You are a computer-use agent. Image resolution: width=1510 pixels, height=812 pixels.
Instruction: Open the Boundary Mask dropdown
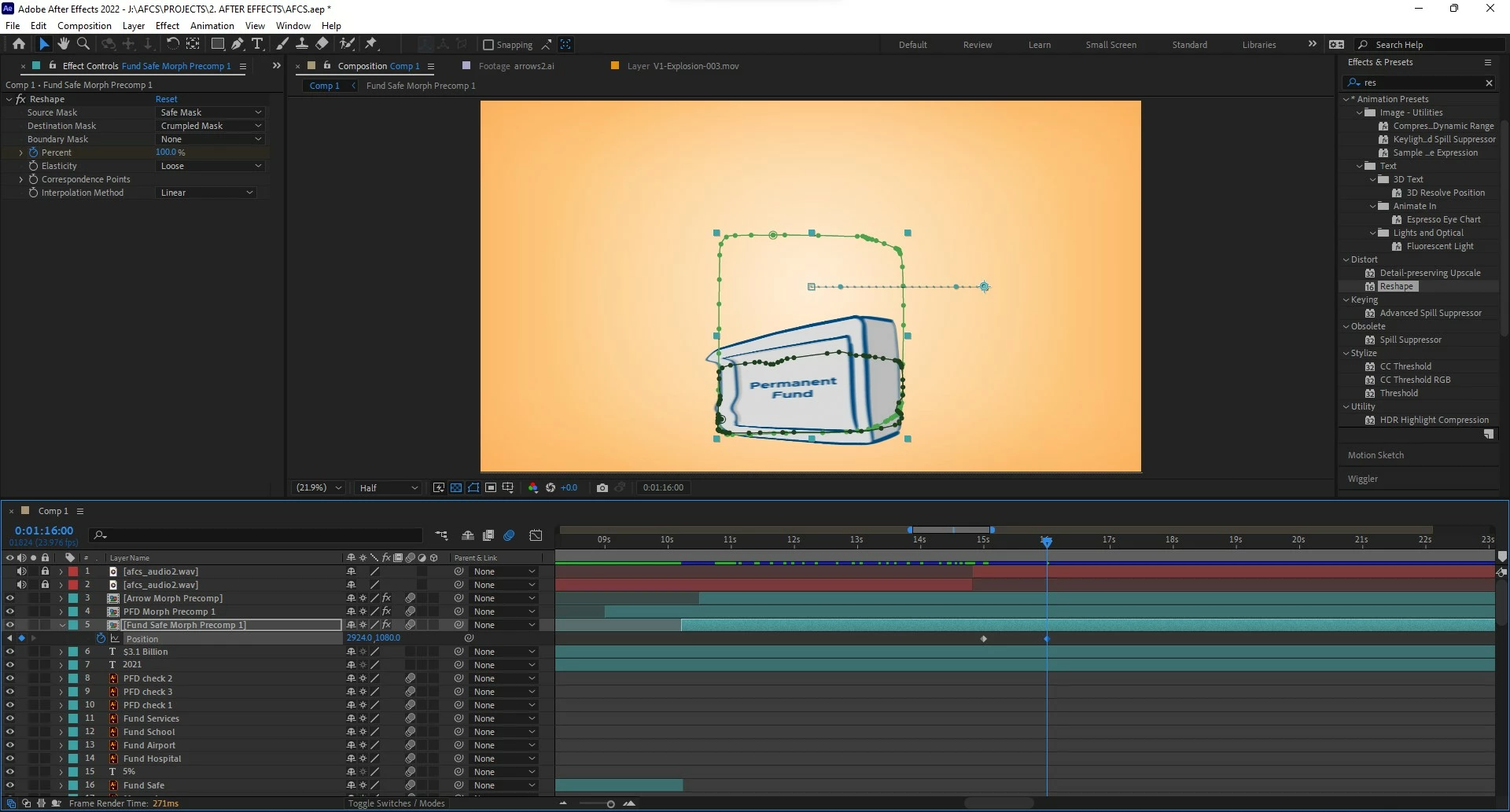click(x=211, y=139)
